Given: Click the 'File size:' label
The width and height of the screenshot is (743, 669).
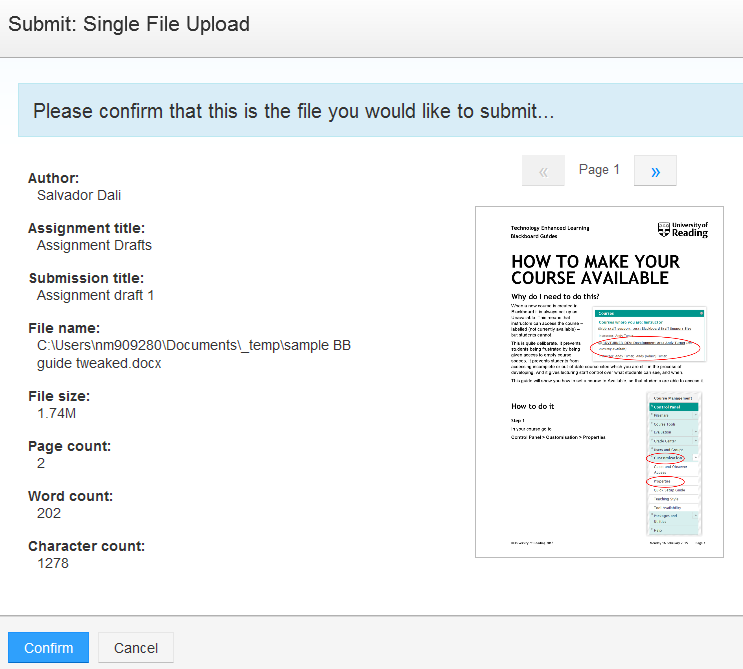Looking at the screenshot, I should (59, 396).
